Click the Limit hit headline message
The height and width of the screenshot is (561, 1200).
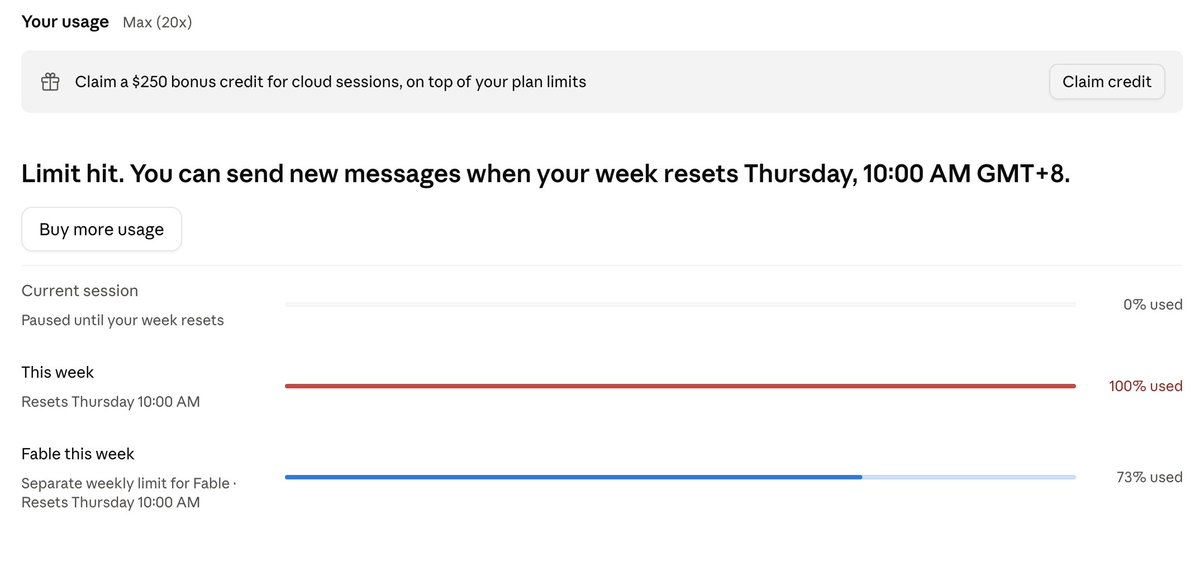tap(545, 174)
